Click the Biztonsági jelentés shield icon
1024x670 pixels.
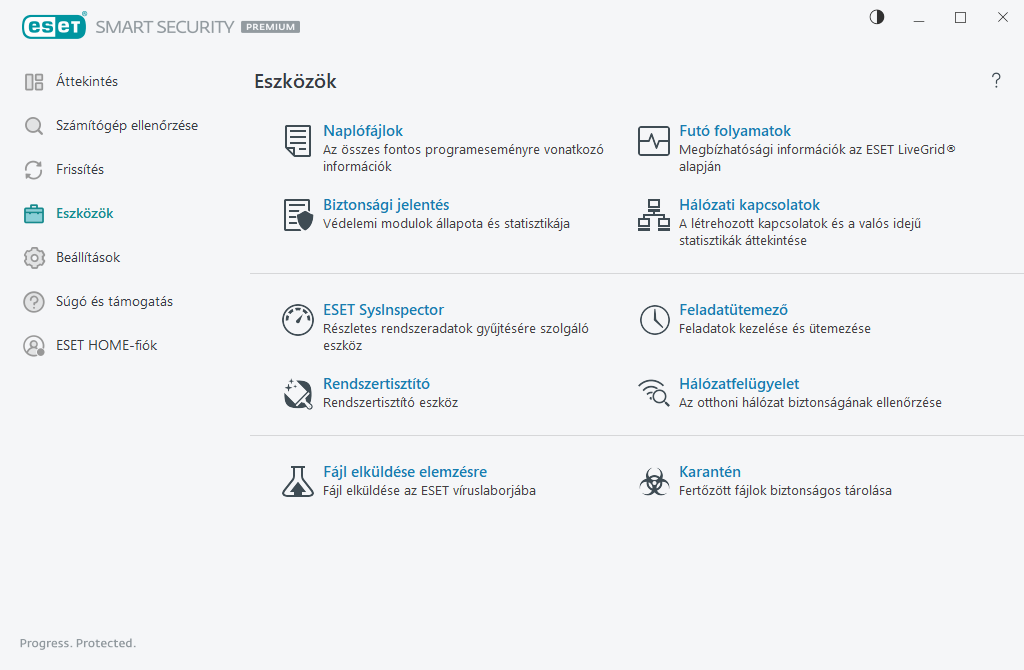297,215
